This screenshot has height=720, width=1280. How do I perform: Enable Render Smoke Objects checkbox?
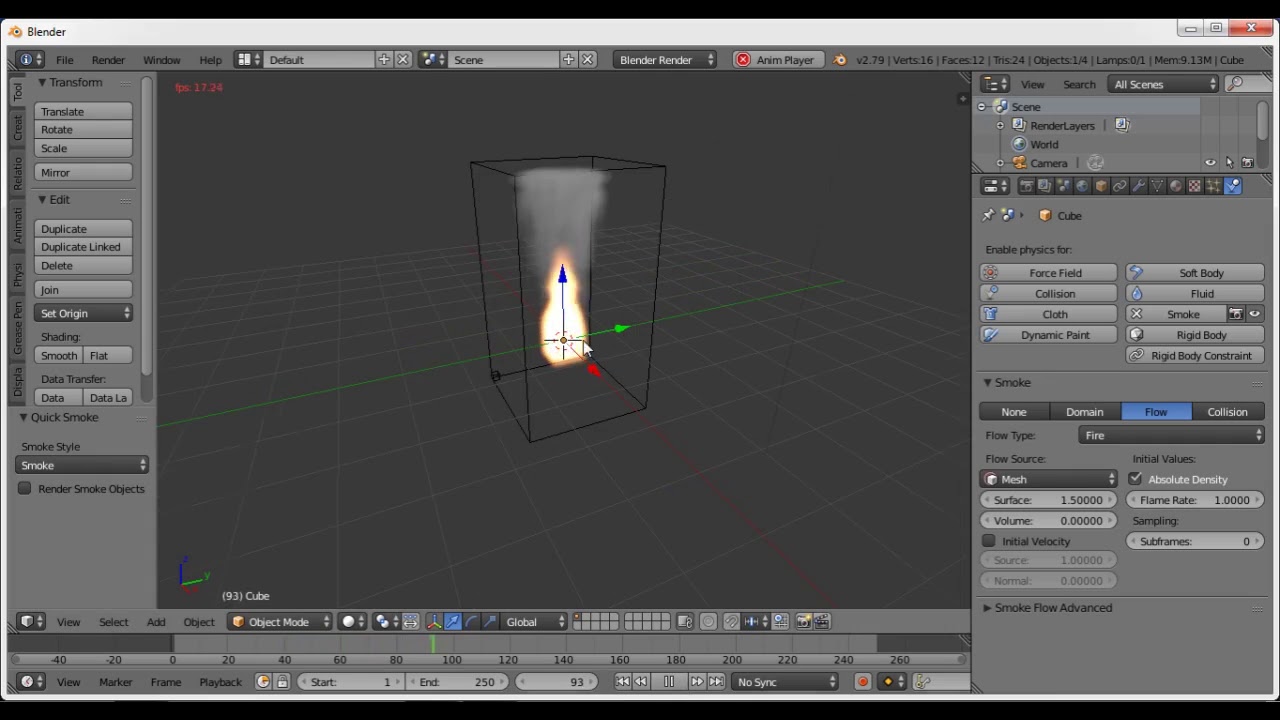25,489
